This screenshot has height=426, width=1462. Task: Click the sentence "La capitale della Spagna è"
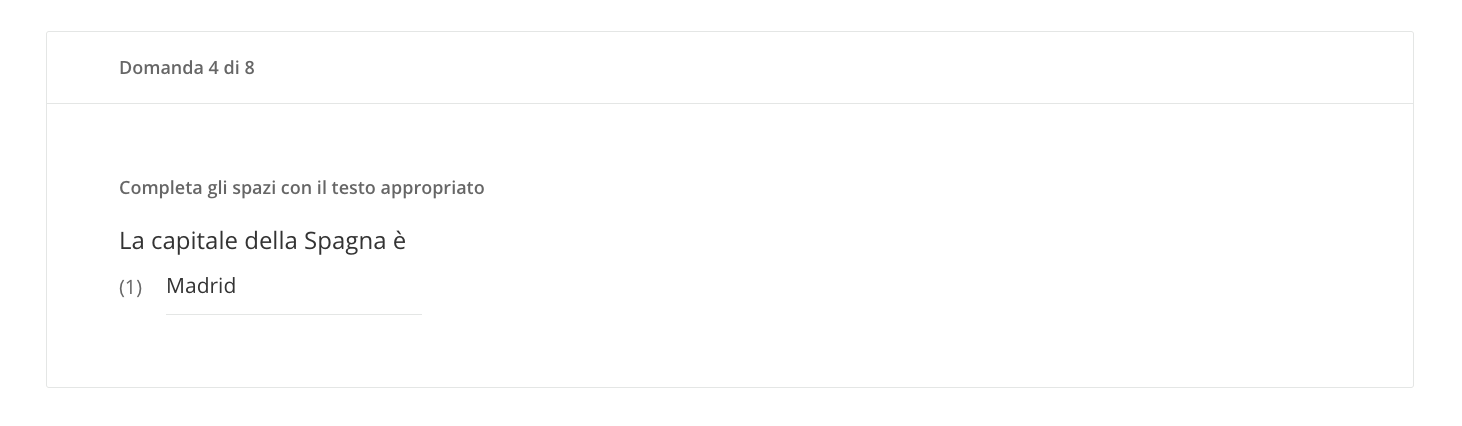pos(262,241)
